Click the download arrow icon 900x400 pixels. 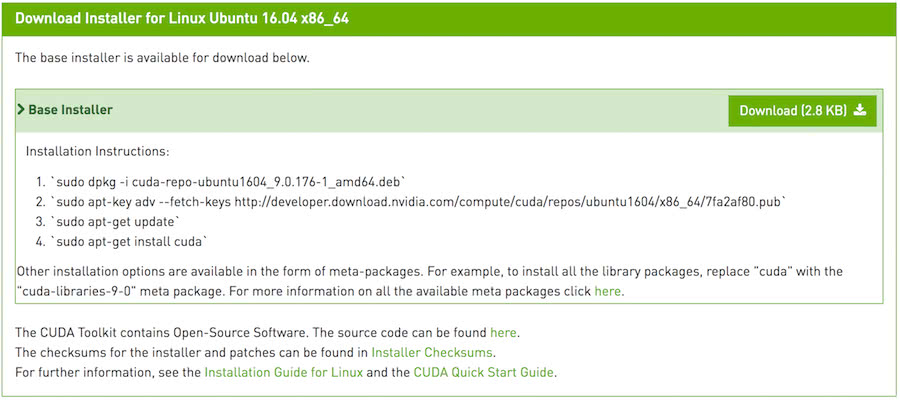pyautogui.click(x=860, y=110)
